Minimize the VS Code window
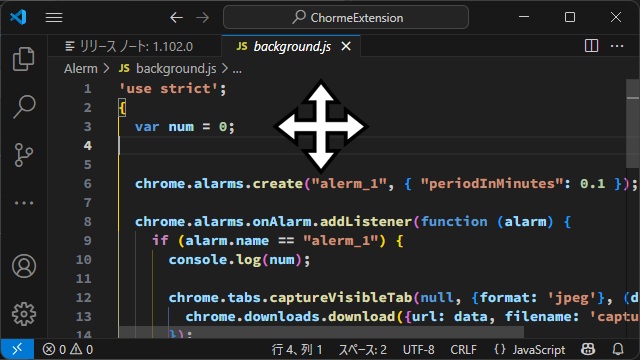Viewport: 640px width, 360px height. pyautogui.click(x=524, y=17)
